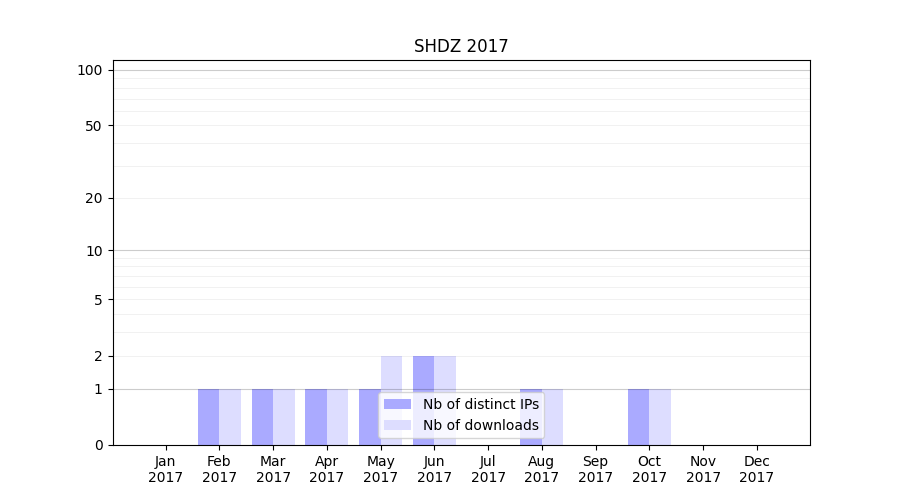Click the "Nb of distinct IPs" legend color swatch
This screenshot has height=500, width=900.
pyautogui.click(x=397, y=404)
